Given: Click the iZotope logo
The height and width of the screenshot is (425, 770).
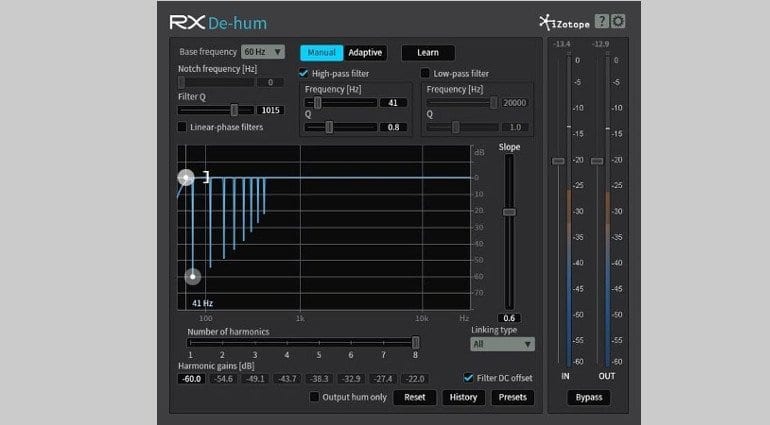Looking at the screenshot, I should tap(565, 23).
